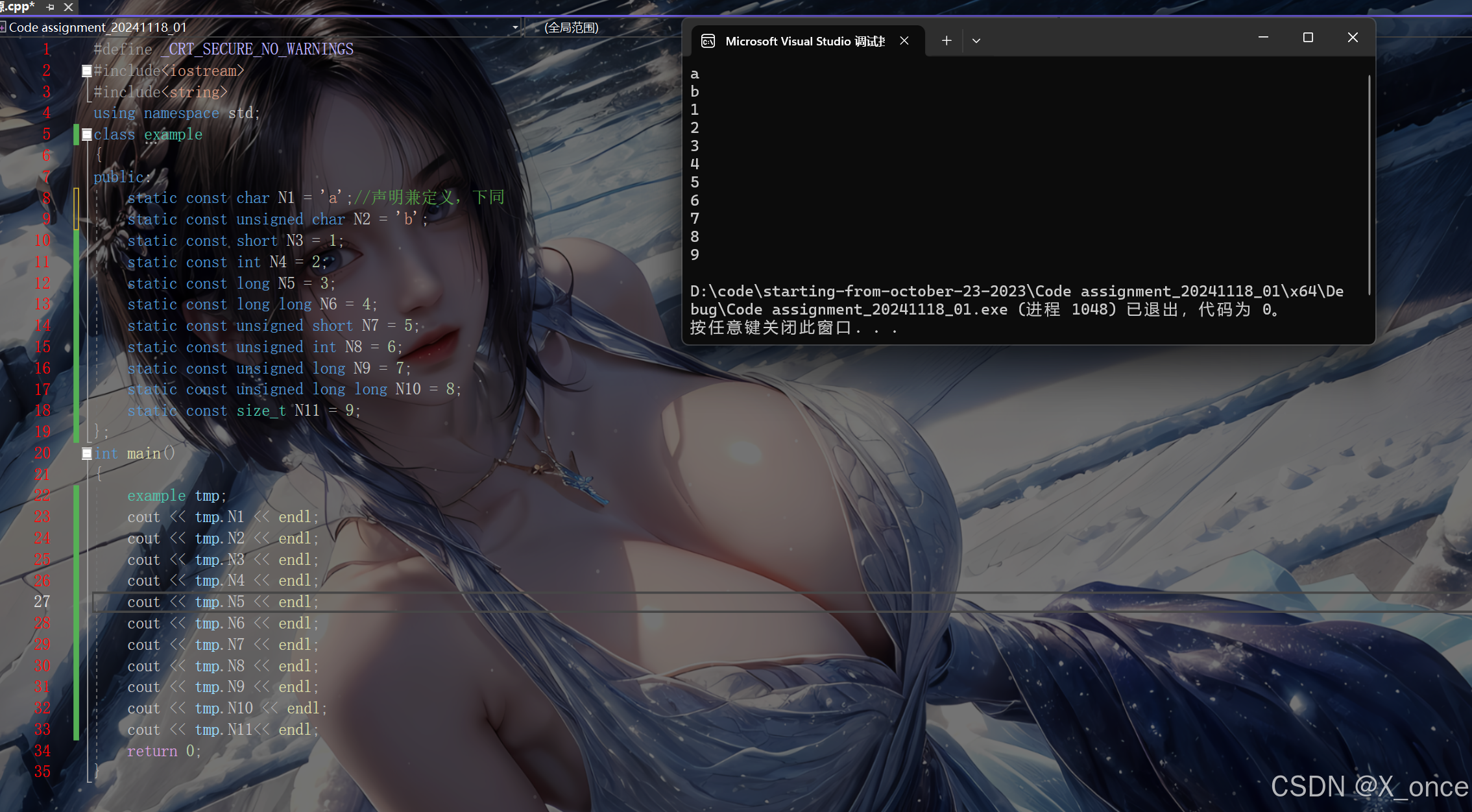The height and width of the screenshot is (812, 1472).
Task: Place cursor on return 0 line
Action: point(163,751)
